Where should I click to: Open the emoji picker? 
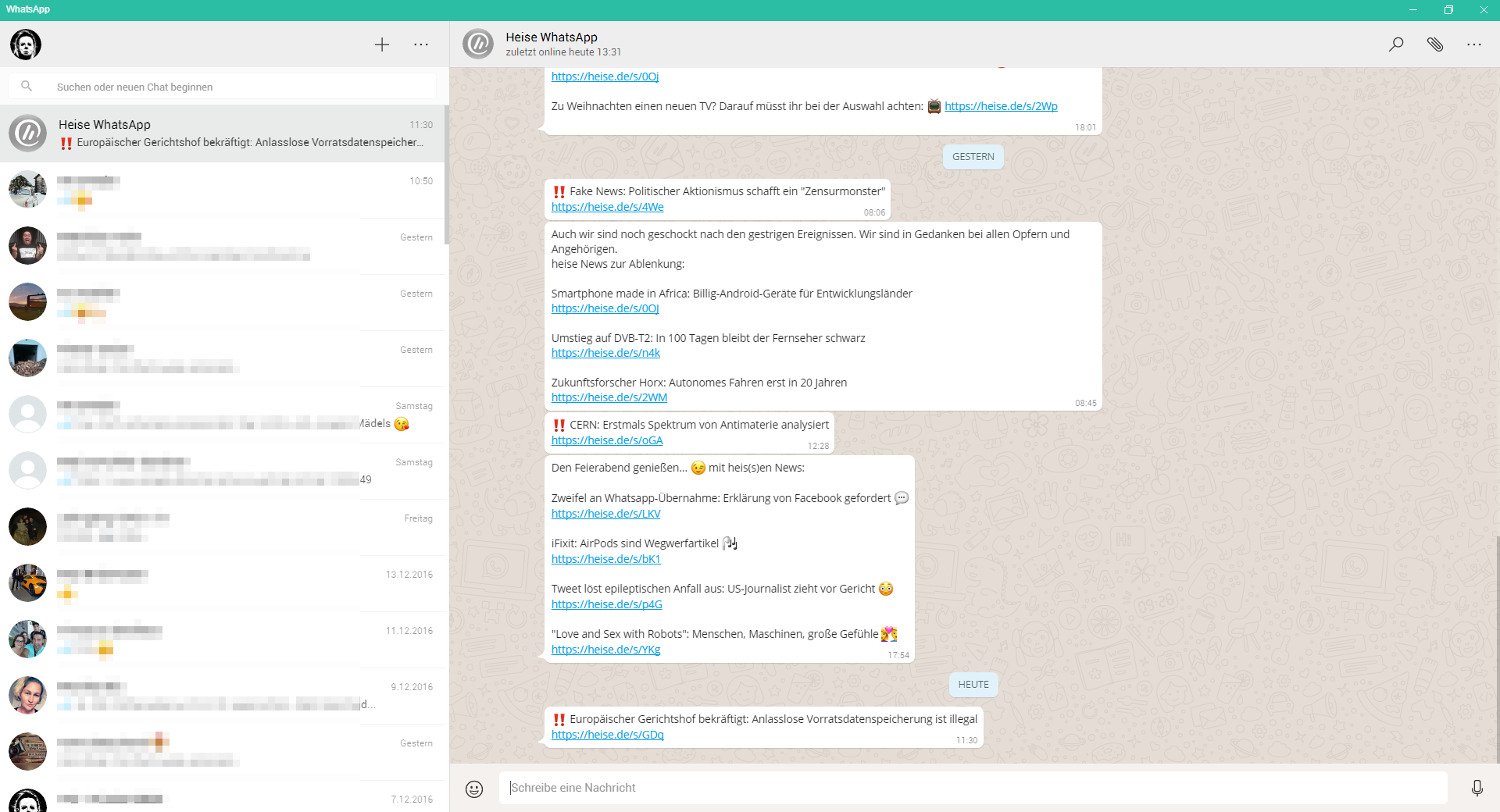click(x=474, y=789)
